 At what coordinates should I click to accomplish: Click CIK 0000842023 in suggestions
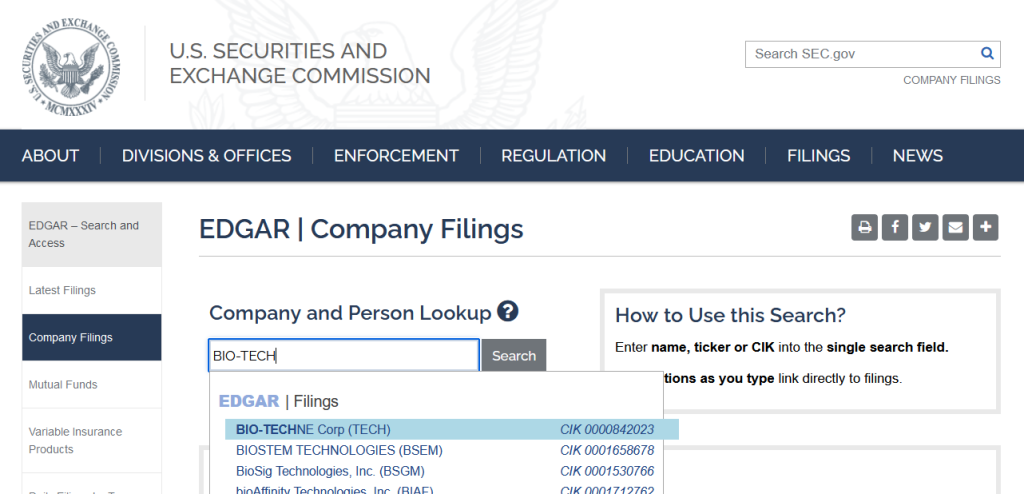coord(607,429)
